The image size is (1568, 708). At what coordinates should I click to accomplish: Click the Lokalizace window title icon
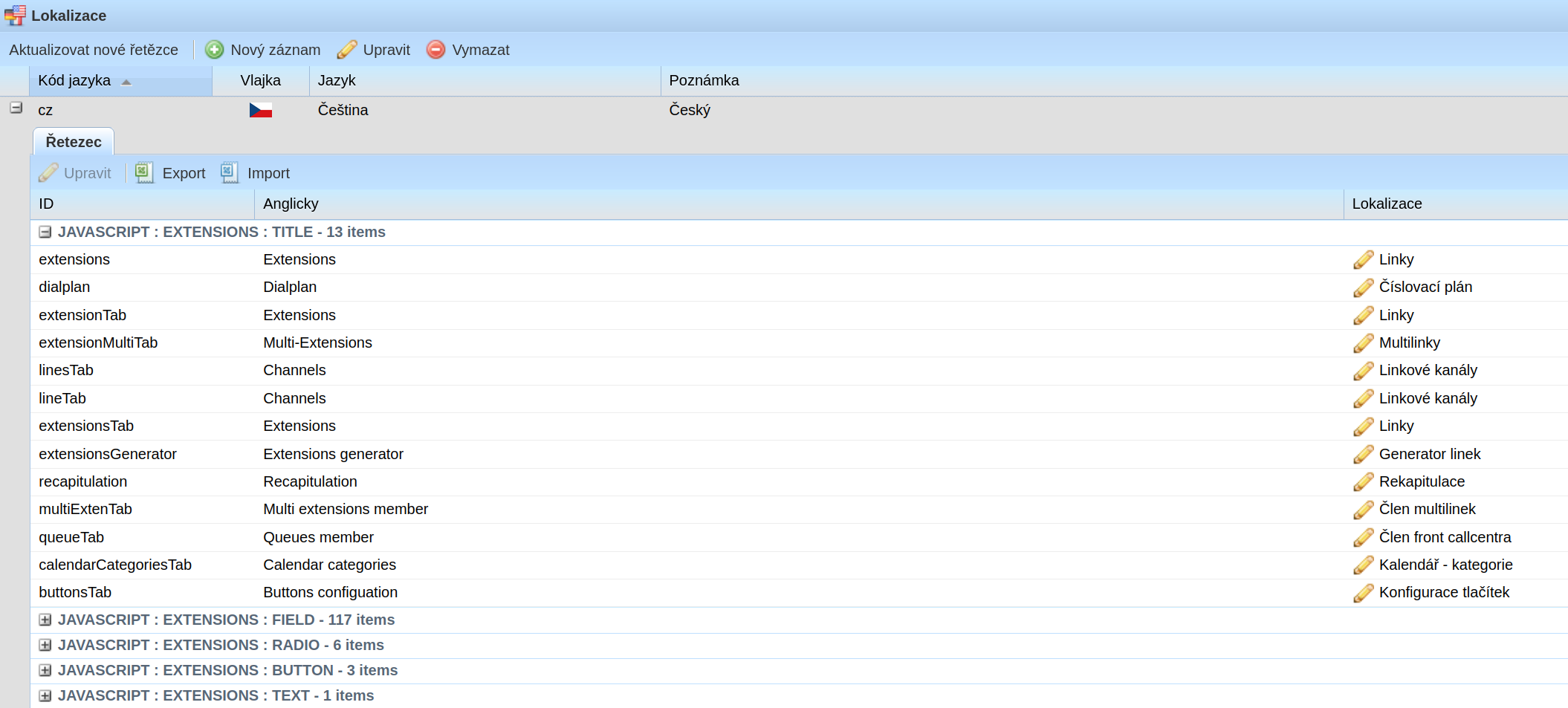[15, 15]
